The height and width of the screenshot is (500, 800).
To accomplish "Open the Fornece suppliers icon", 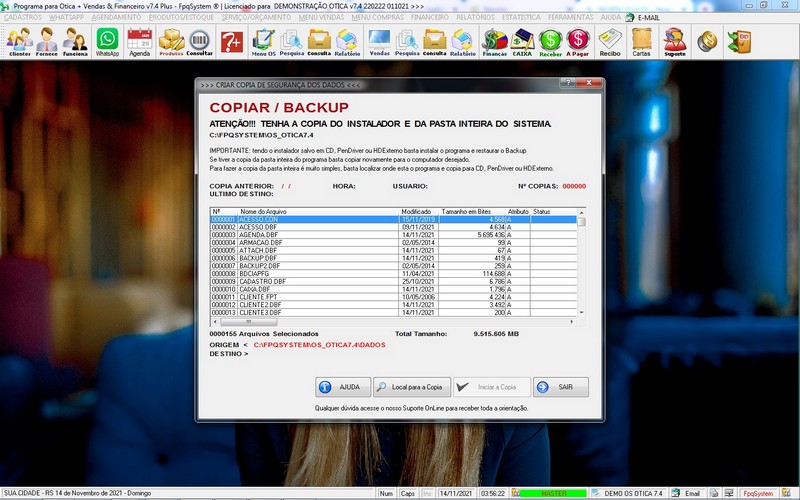I will coord(46,42).
